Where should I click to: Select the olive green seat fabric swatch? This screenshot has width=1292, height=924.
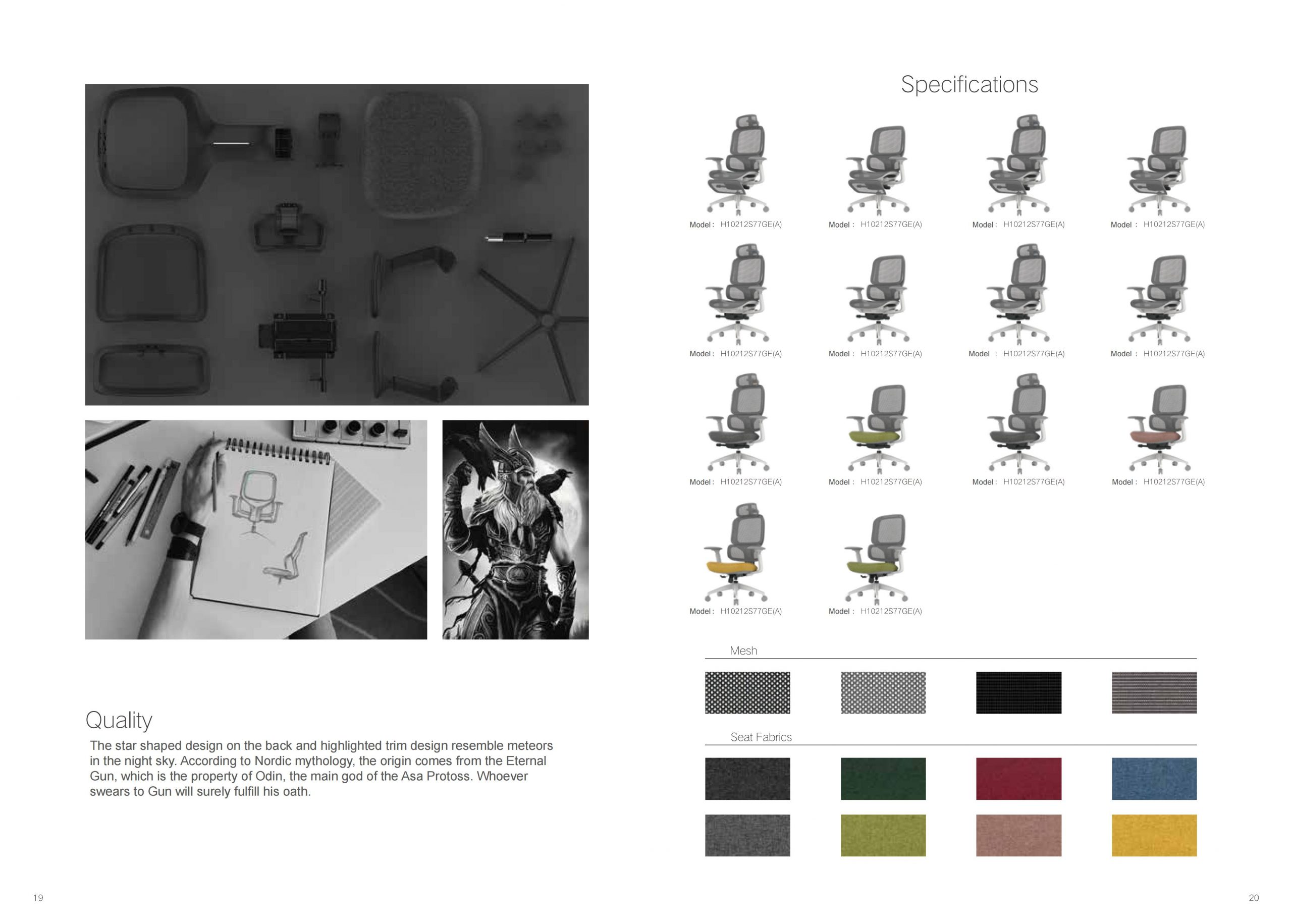coord(883,835)
